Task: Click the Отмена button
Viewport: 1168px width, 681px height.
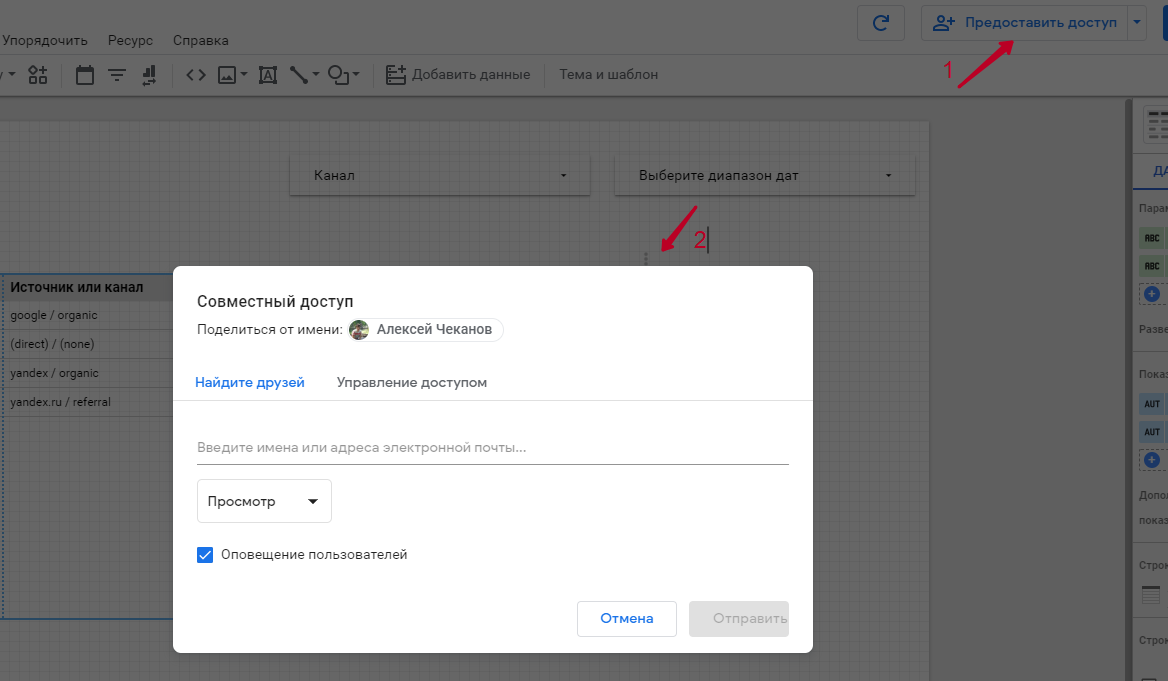Action: (626, 619)
